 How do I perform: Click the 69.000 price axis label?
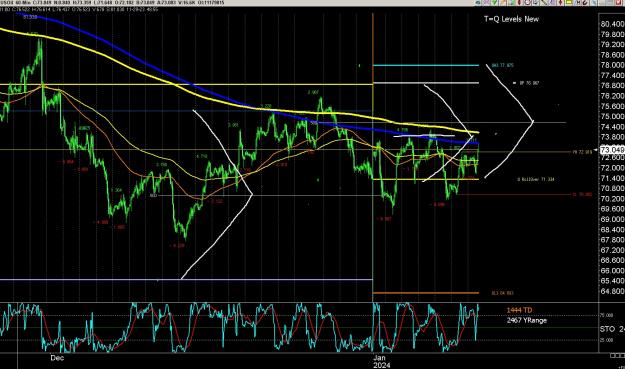click(612, 219)
